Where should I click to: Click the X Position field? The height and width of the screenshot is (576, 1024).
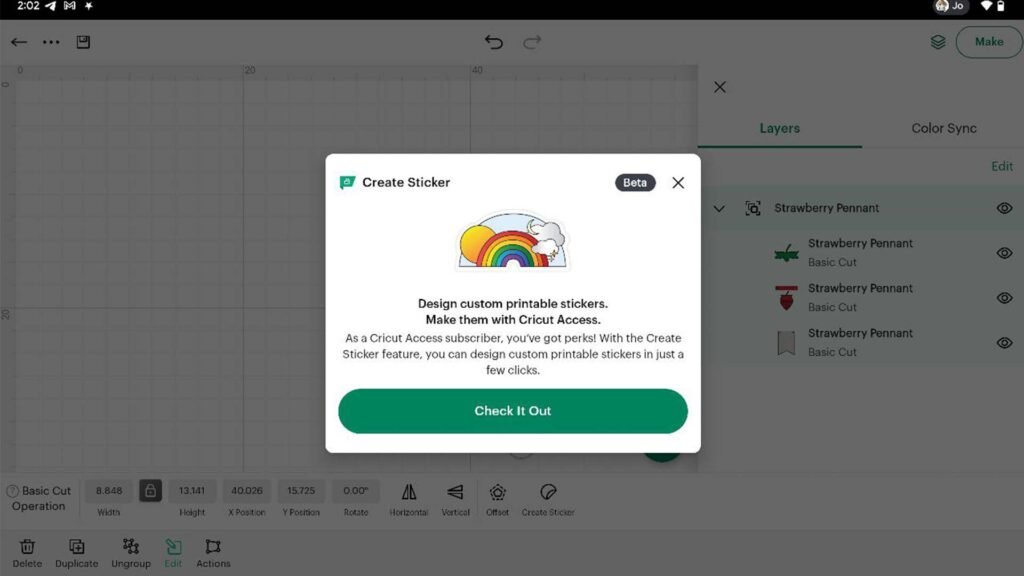[x=247, y=491]
